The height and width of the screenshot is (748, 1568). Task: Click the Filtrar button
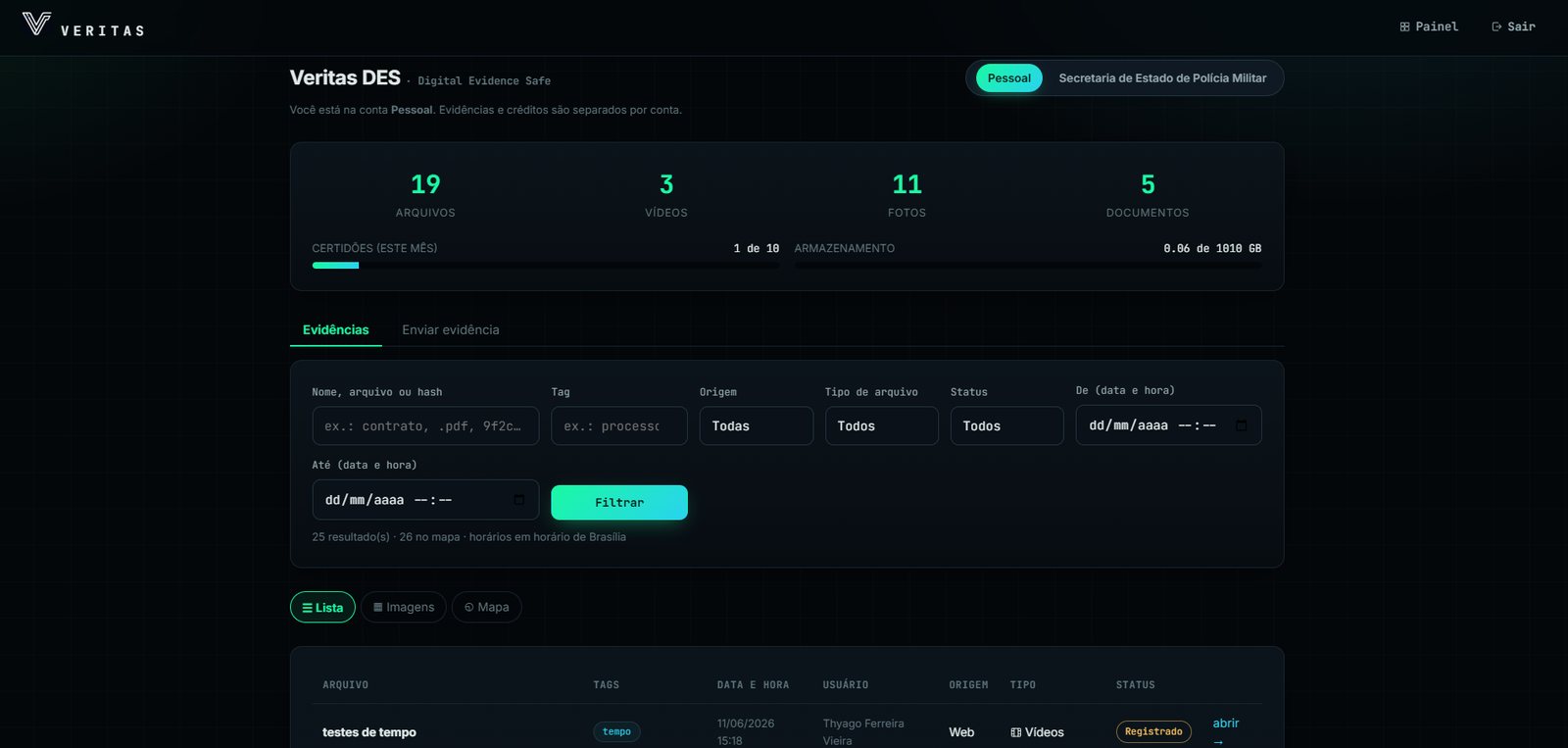point(619,503)
